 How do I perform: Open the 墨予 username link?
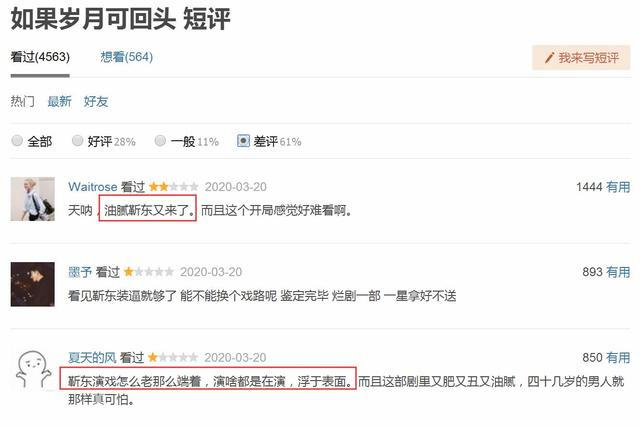click(x=80, y=272)
